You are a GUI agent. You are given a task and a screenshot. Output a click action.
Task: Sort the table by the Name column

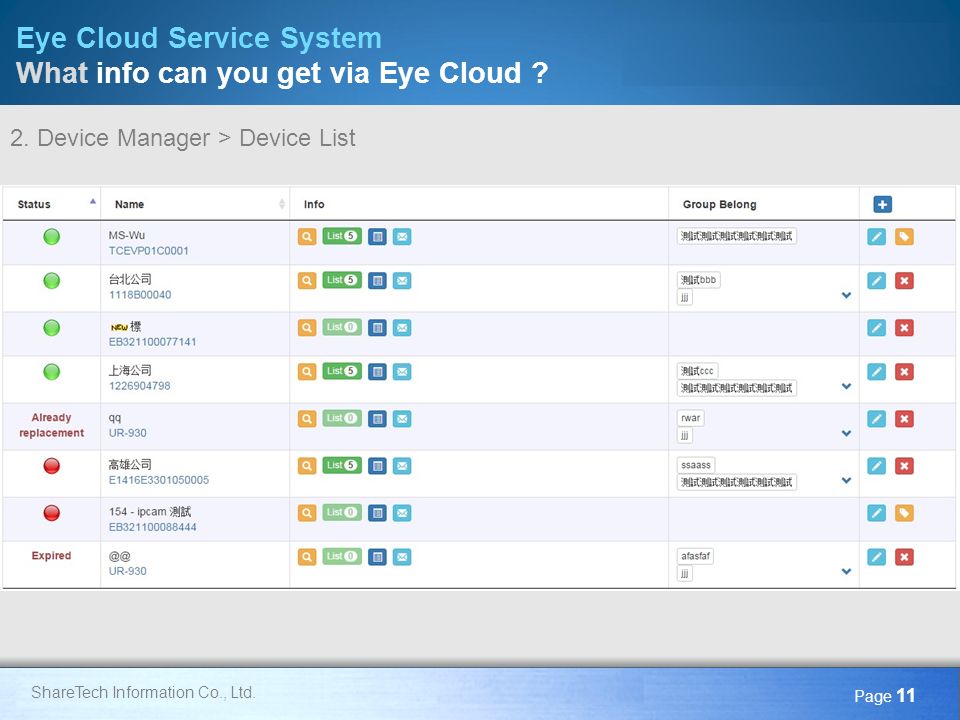(195, 204)
